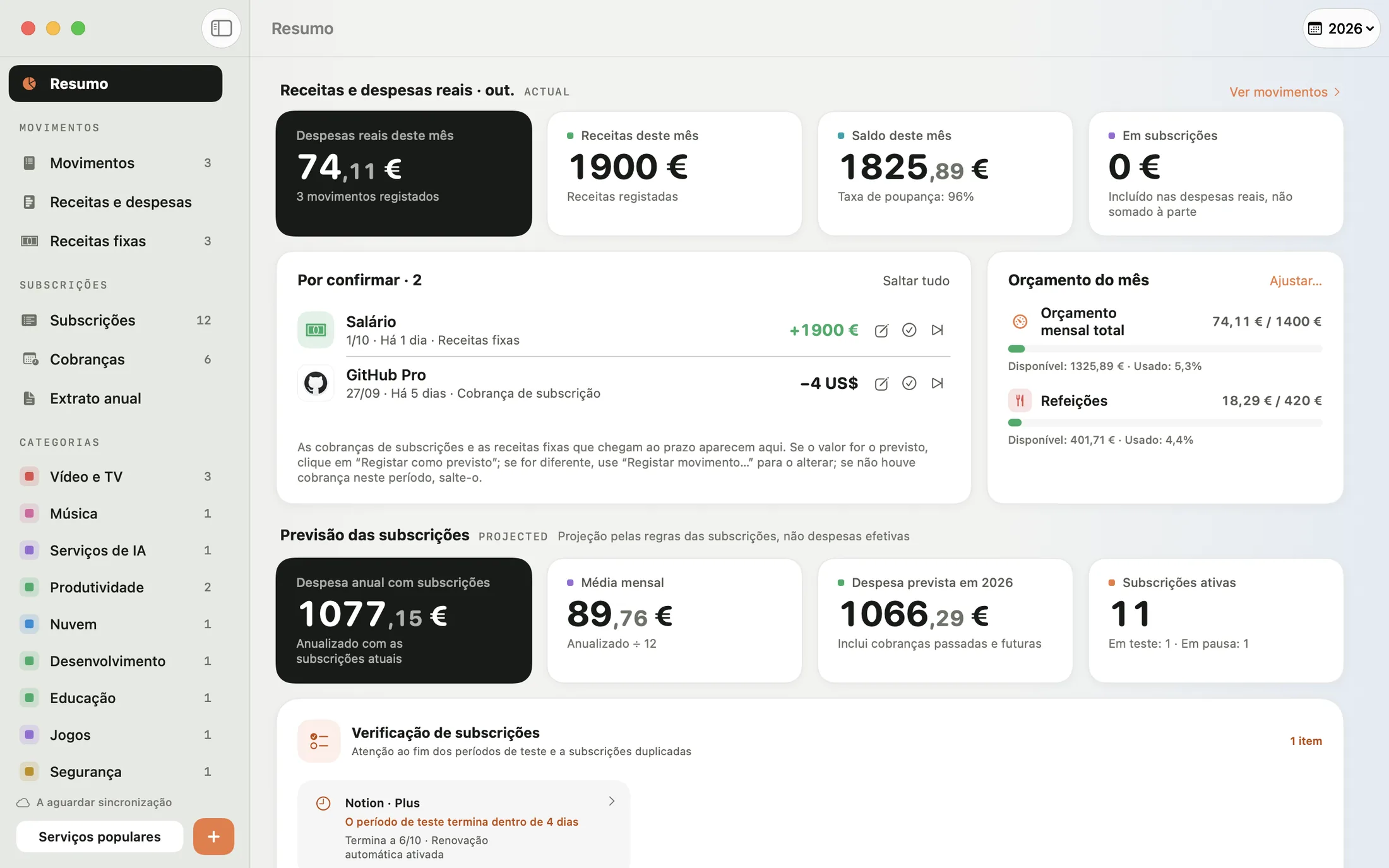Open the Educação category
The width and height of the screenshot is (1389, 868).
click(x=116, y=698)
